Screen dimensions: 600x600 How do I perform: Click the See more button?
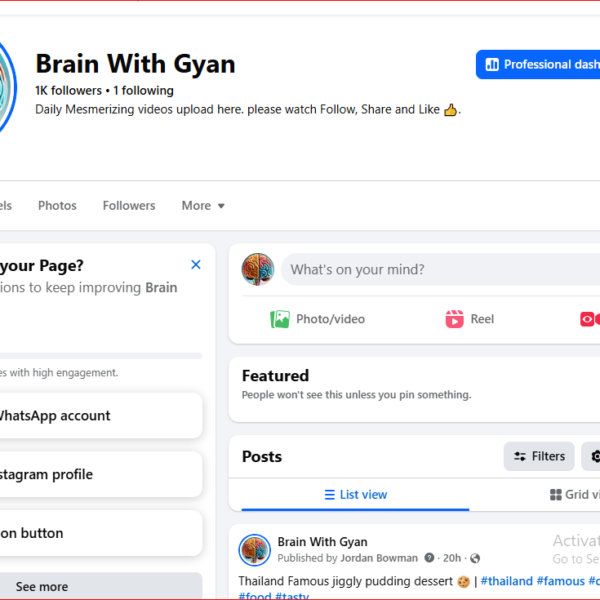click(101, 586)
